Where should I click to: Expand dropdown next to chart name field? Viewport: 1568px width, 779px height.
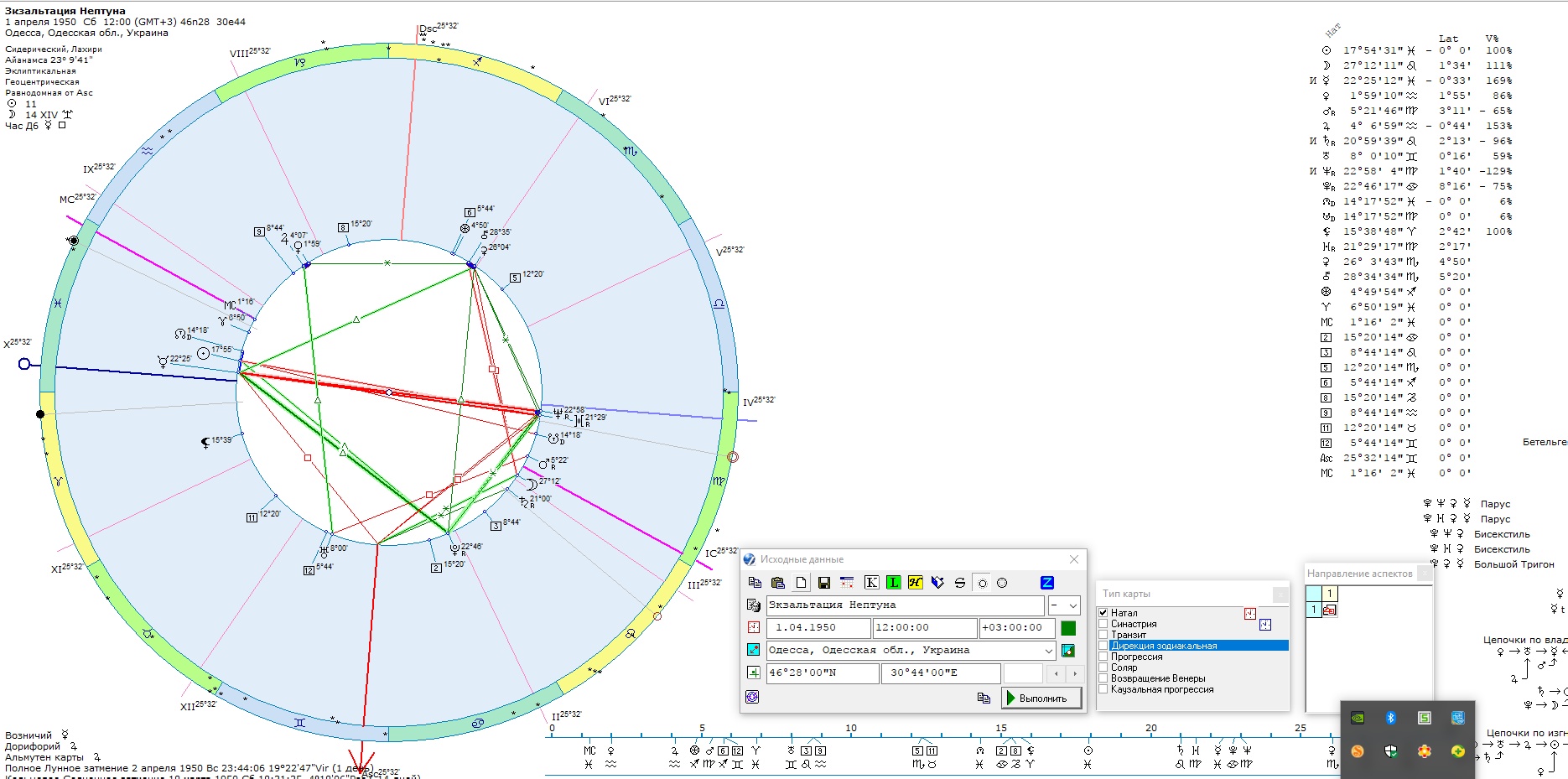click(1072, 605)
